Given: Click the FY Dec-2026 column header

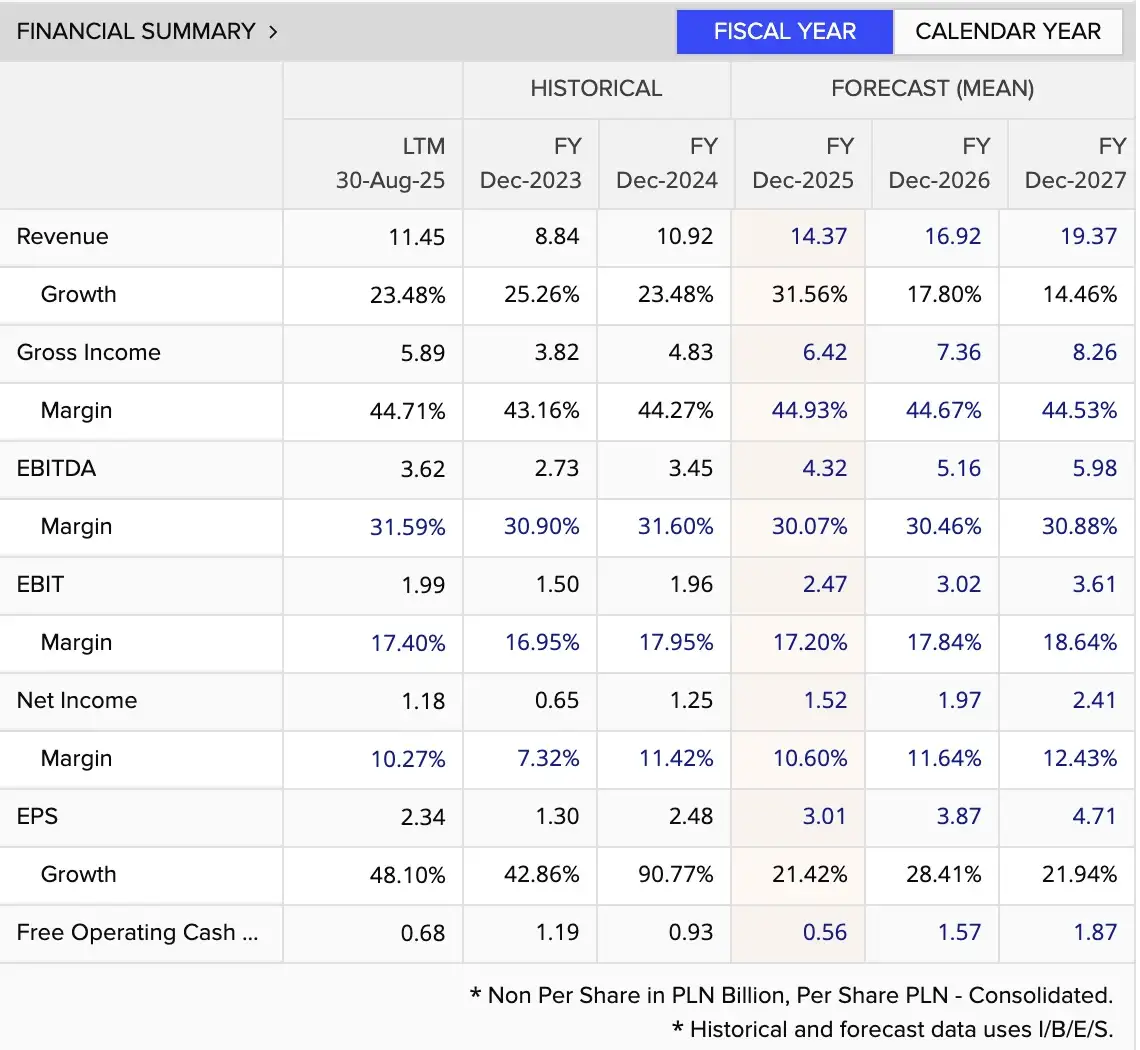Looking at the screenshot, I should click(x=939, y=163).
